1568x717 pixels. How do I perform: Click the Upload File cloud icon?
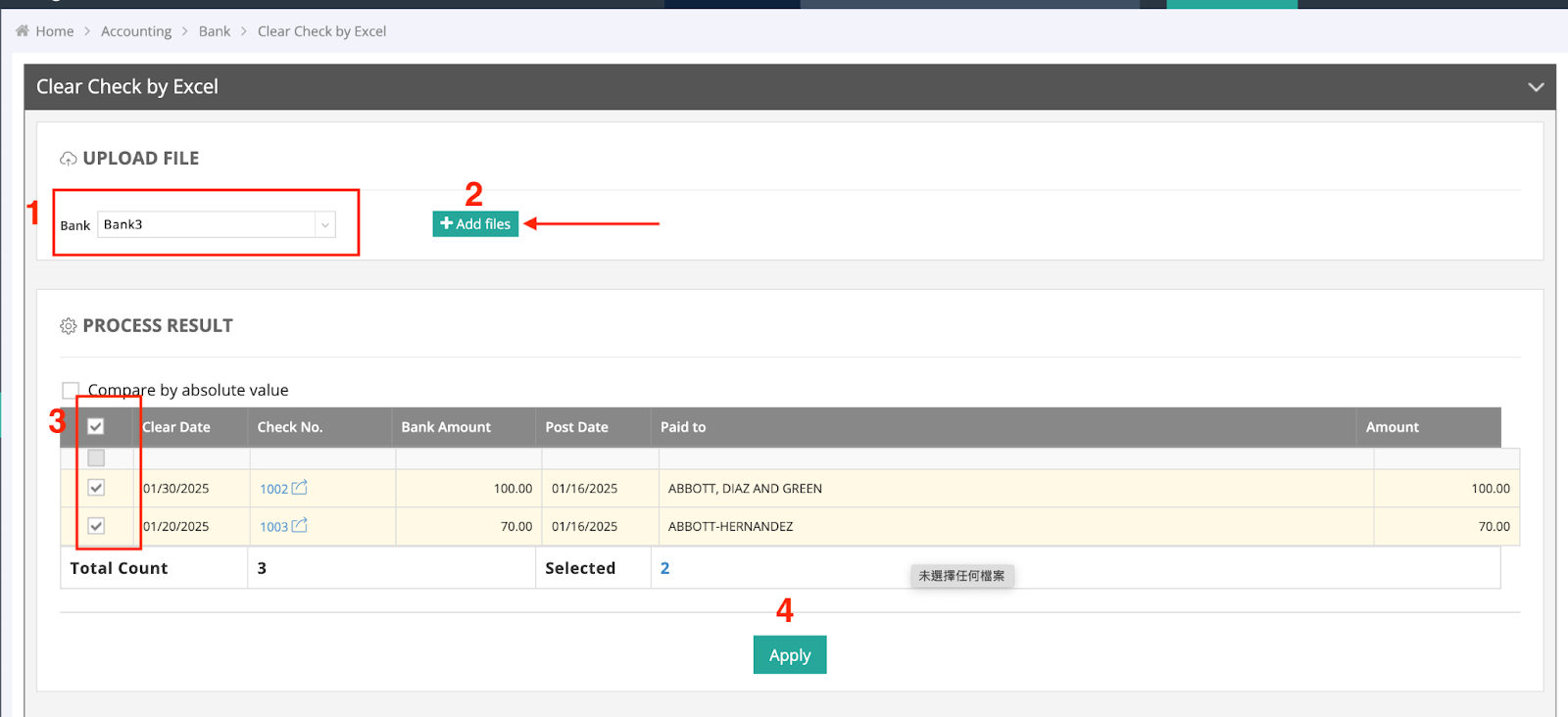69,159
